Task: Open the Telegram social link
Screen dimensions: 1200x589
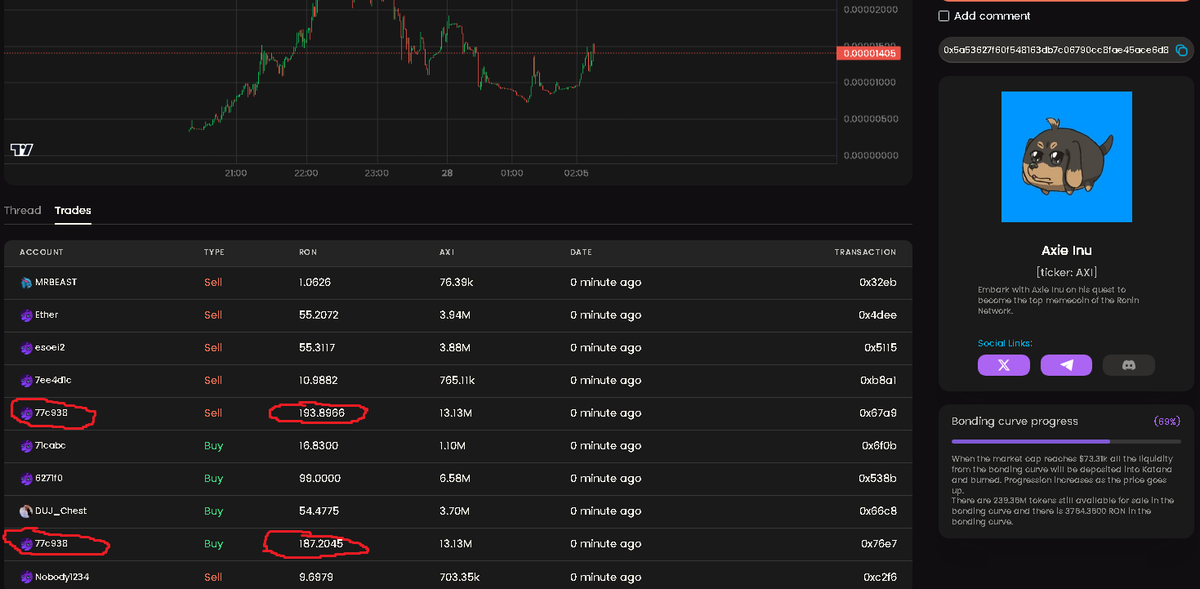Action: 1066,365
